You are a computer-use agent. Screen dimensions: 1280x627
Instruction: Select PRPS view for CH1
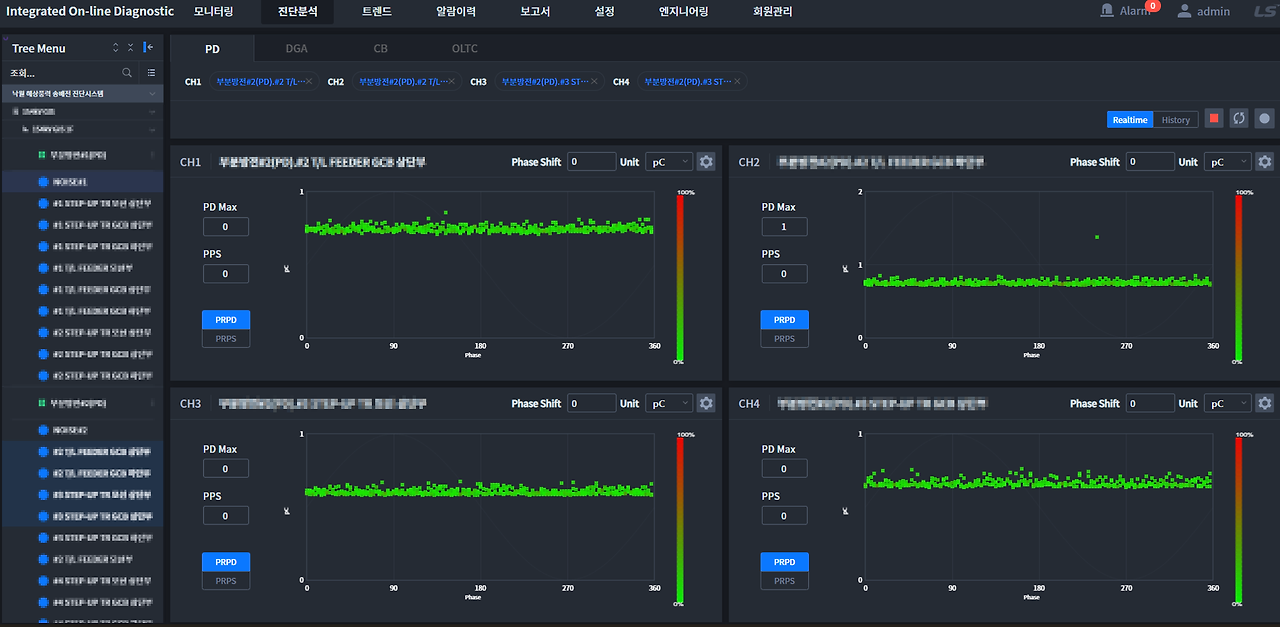[x=226, y=339]
